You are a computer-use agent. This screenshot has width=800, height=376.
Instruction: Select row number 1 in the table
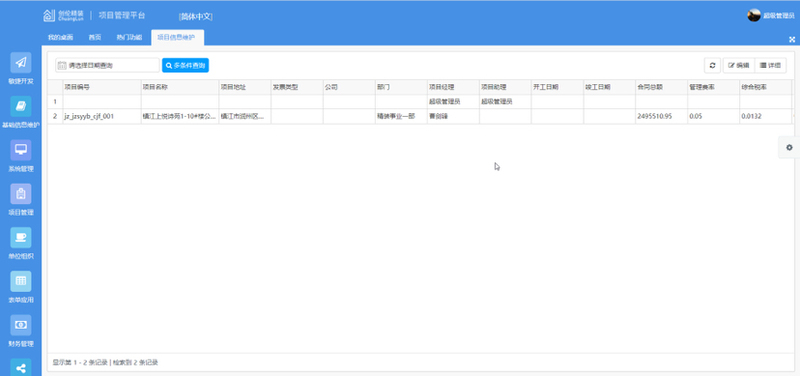[x=55, y=102]
